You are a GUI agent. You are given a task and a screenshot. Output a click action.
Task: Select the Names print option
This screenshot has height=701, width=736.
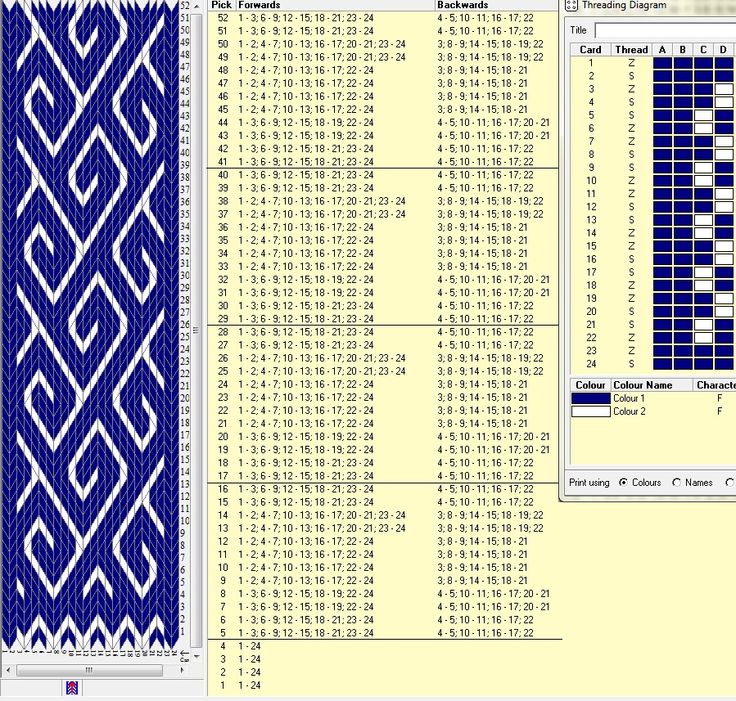click(676, 482)
